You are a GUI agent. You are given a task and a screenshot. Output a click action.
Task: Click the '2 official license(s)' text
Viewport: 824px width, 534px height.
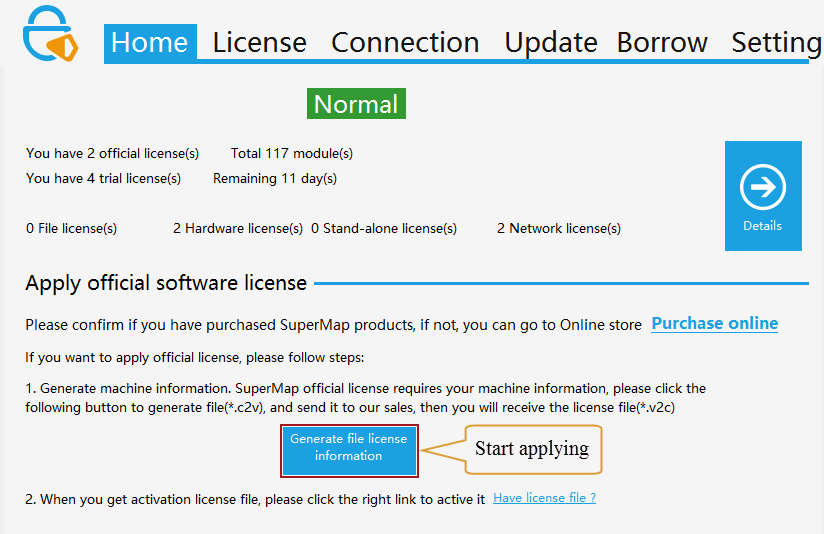pos(112,154)
